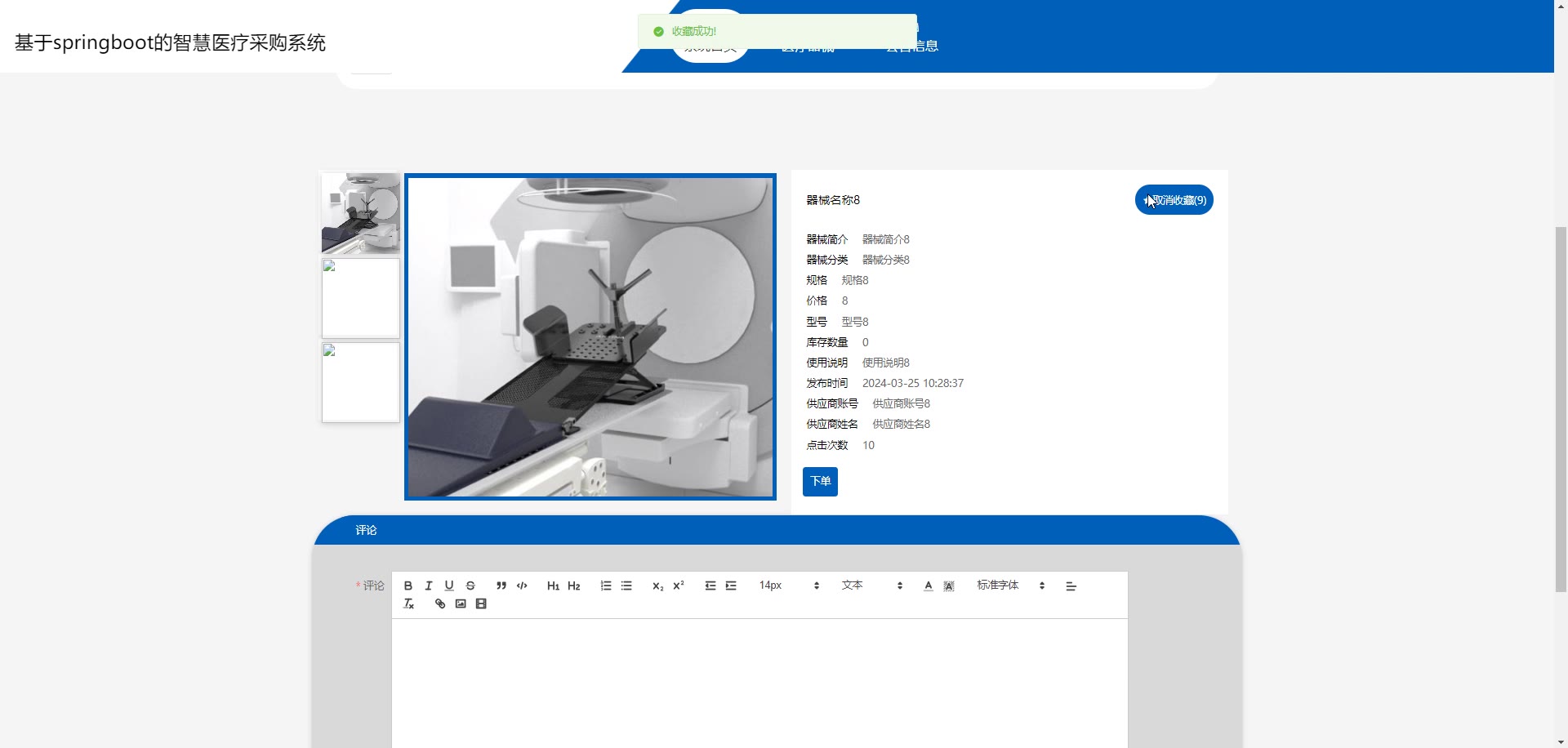Increase text indent

(731, 585)
